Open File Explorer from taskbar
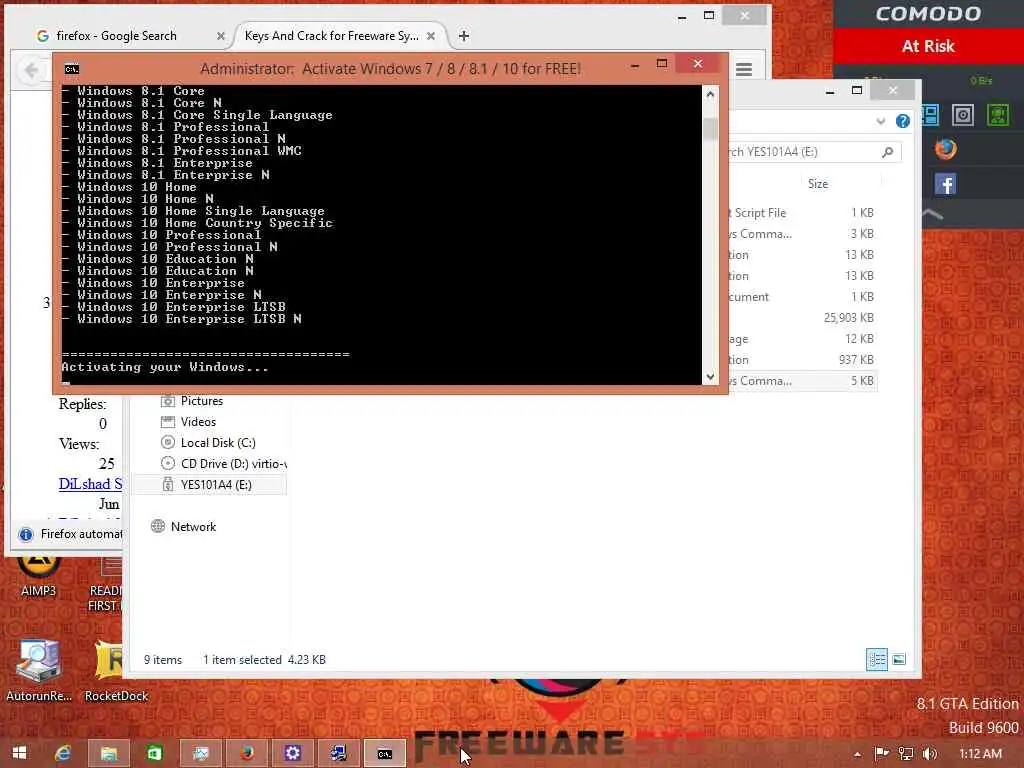1024x768 pixels. [x=108, y=753]
